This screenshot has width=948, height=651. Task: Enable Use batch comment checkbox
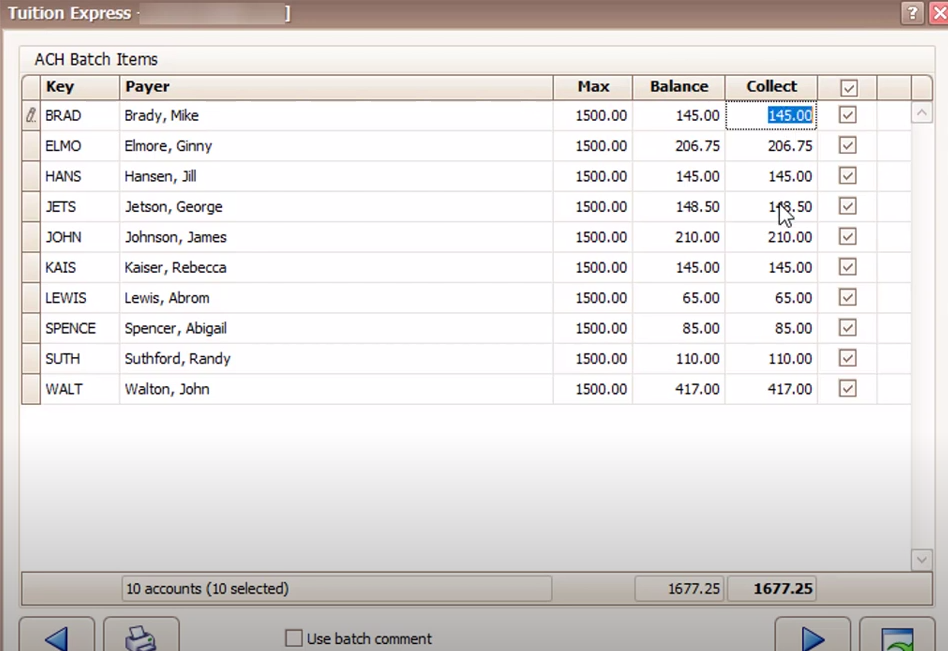click(294, 638)
